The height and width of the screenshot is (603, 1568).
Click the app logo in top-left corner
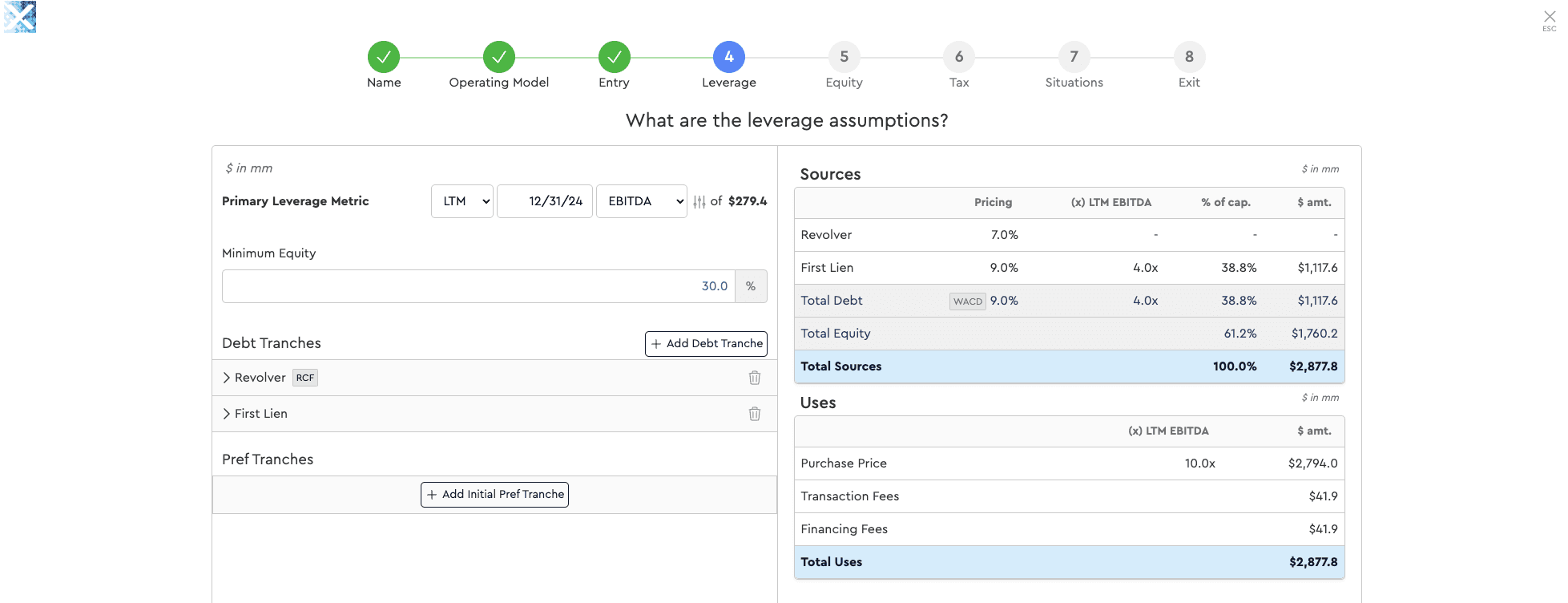(20, 17)
